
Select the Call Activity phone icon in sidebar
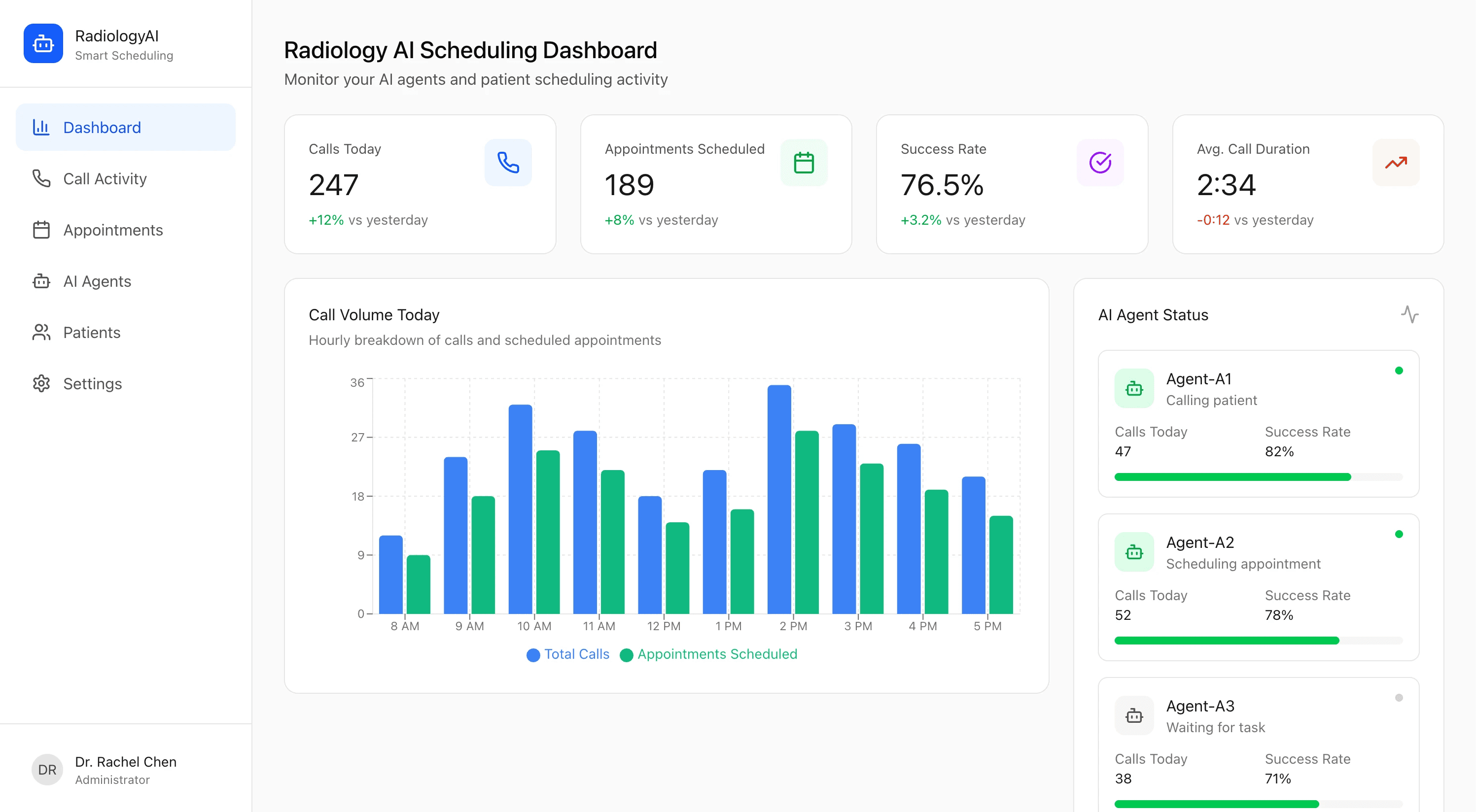pyautogui.click(x=41, y=179)
